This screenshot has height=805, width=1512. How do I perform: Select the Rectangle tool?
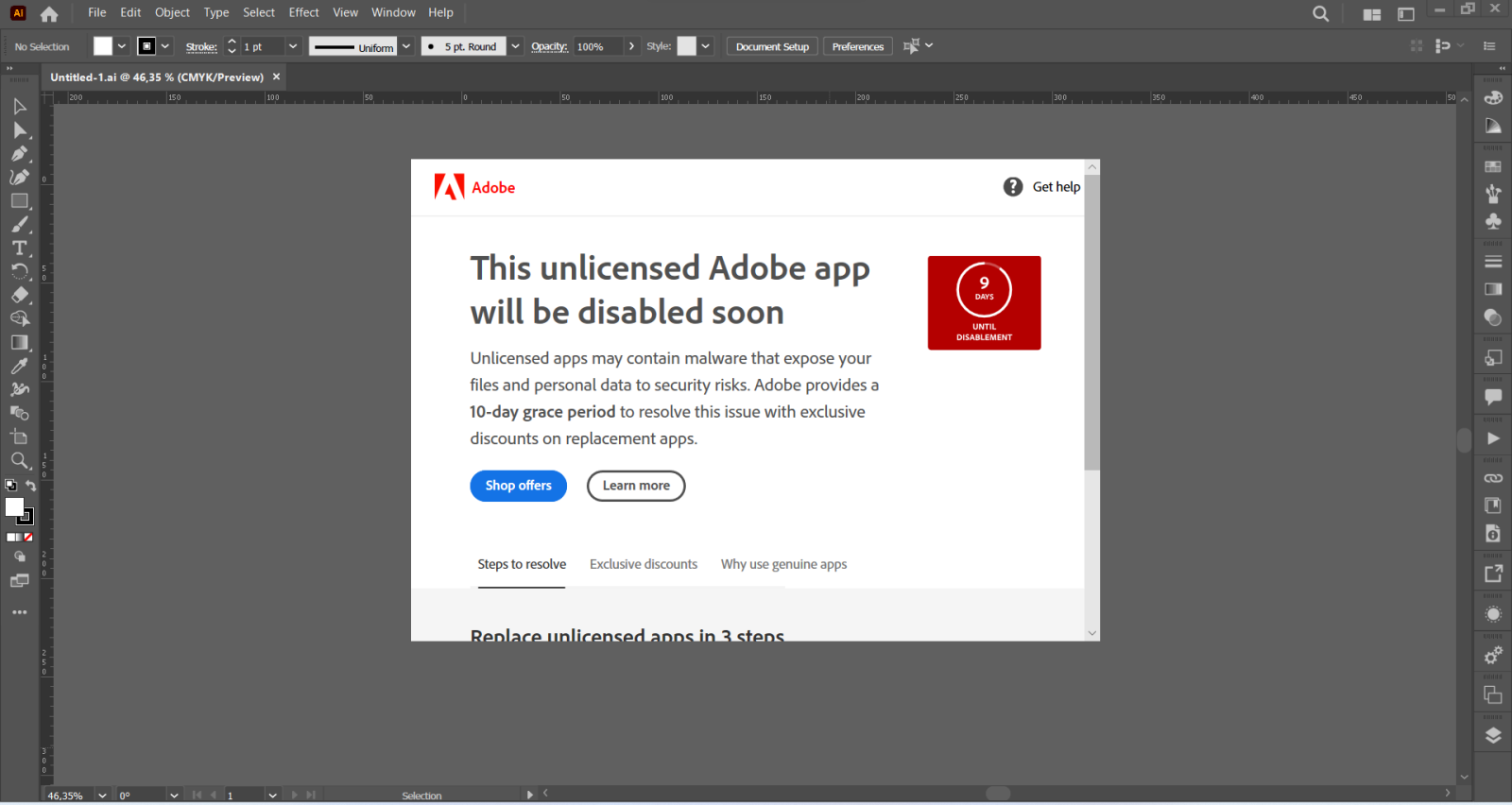19,201
